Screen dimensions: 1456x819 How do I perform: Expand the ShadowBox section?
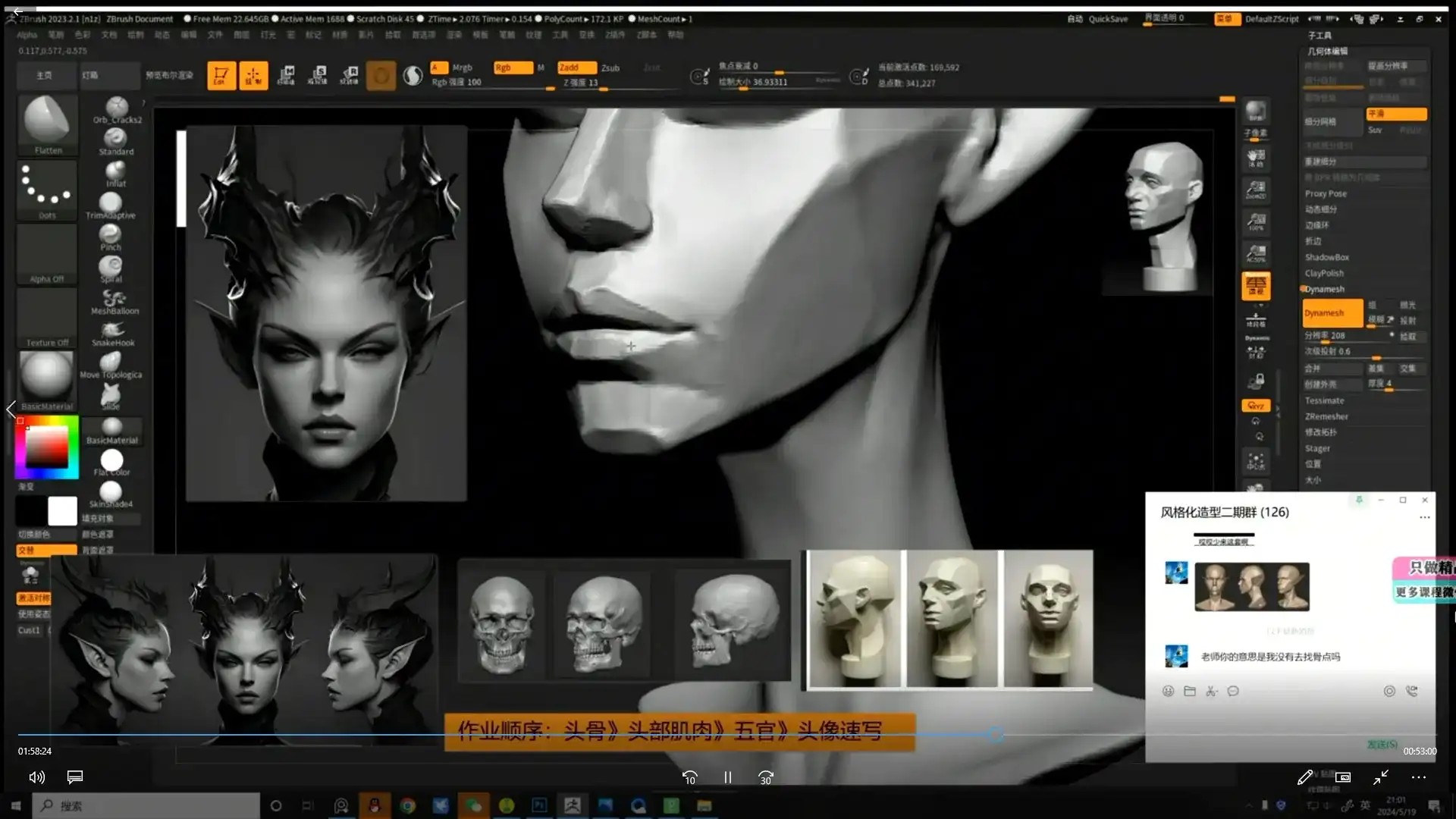[1326, 257]
